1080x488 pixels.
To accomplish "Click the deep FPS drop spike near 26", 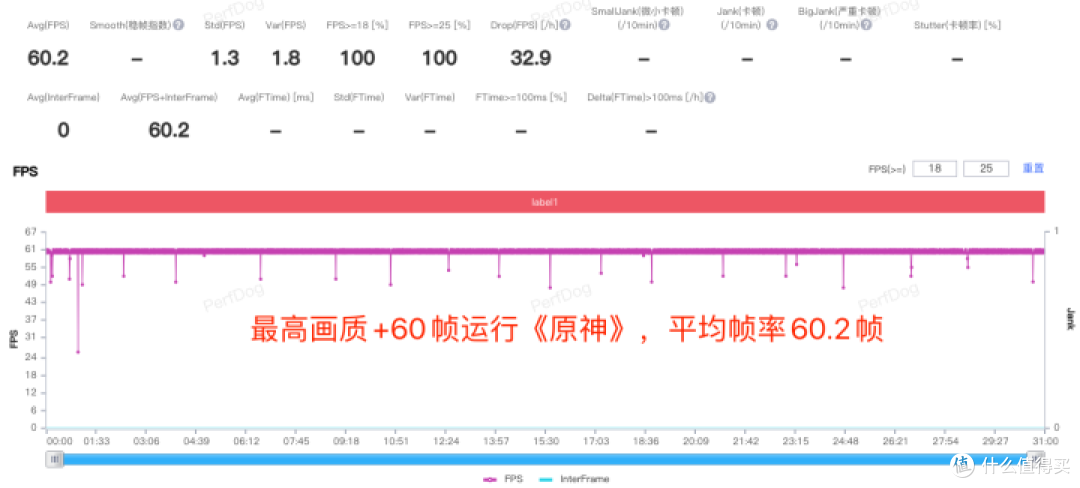I will [78, 351].
